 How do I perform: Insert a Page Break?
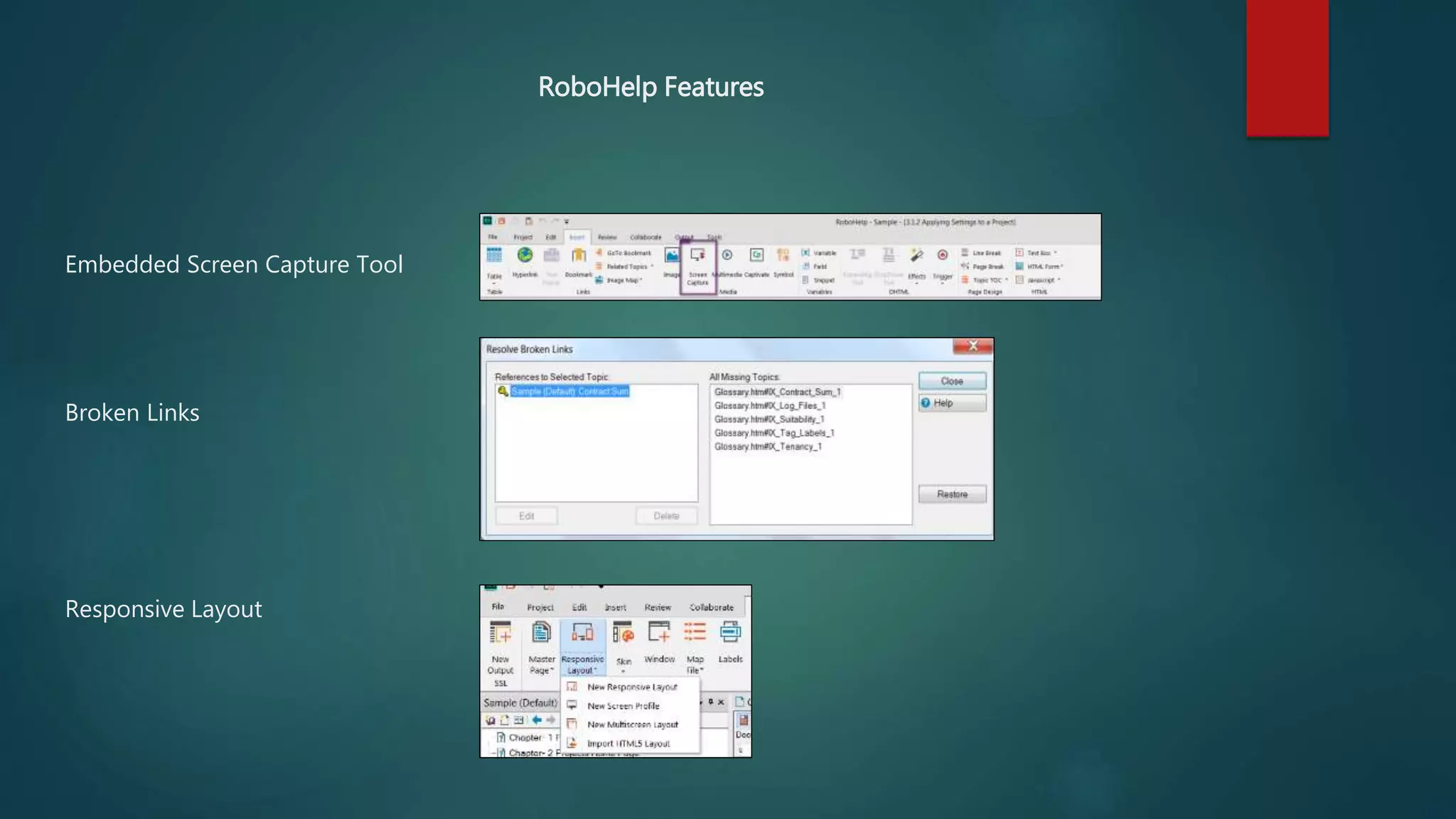[x=983, y=267]
